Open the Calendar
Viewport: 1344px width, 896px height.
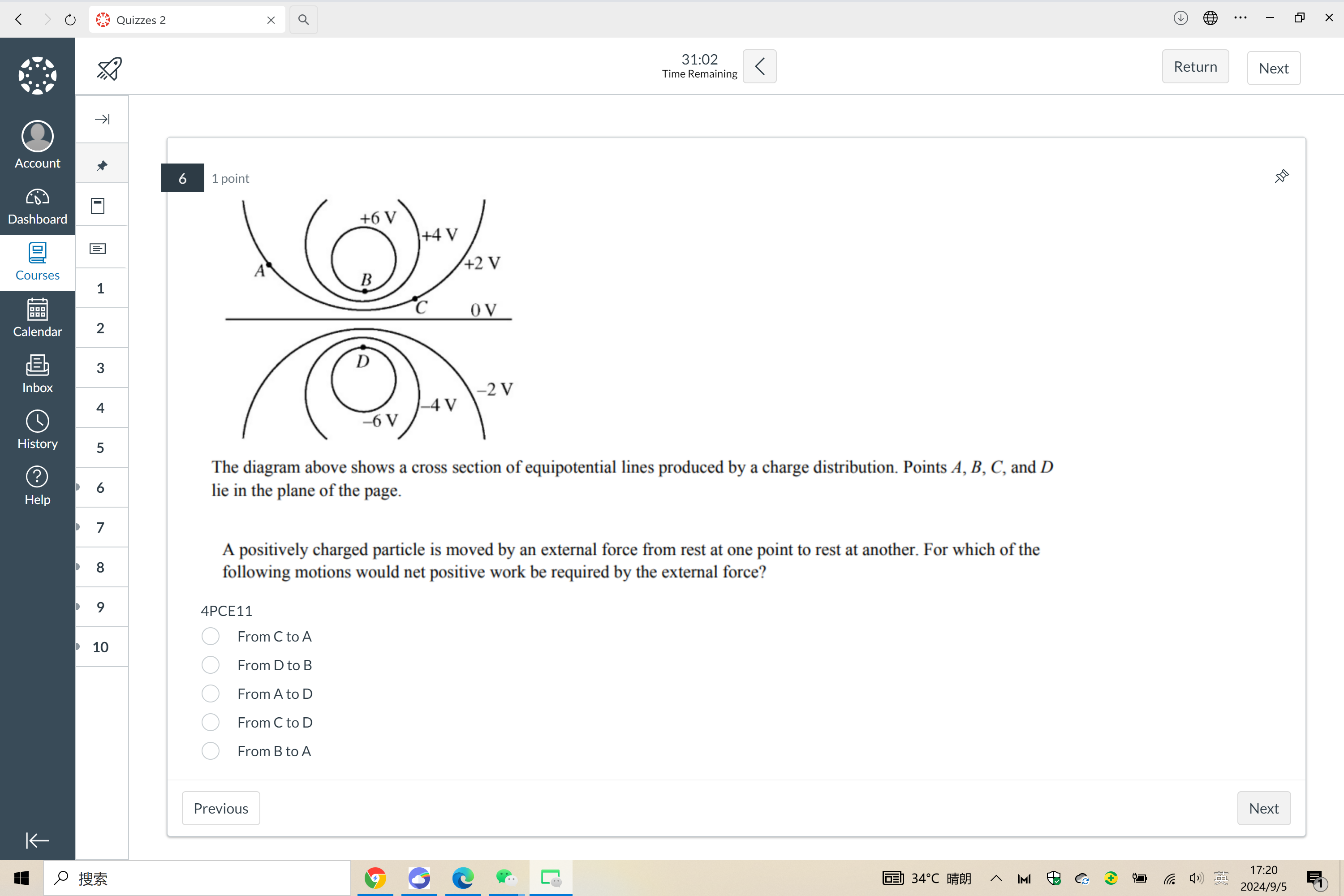(x=37, y=318)
